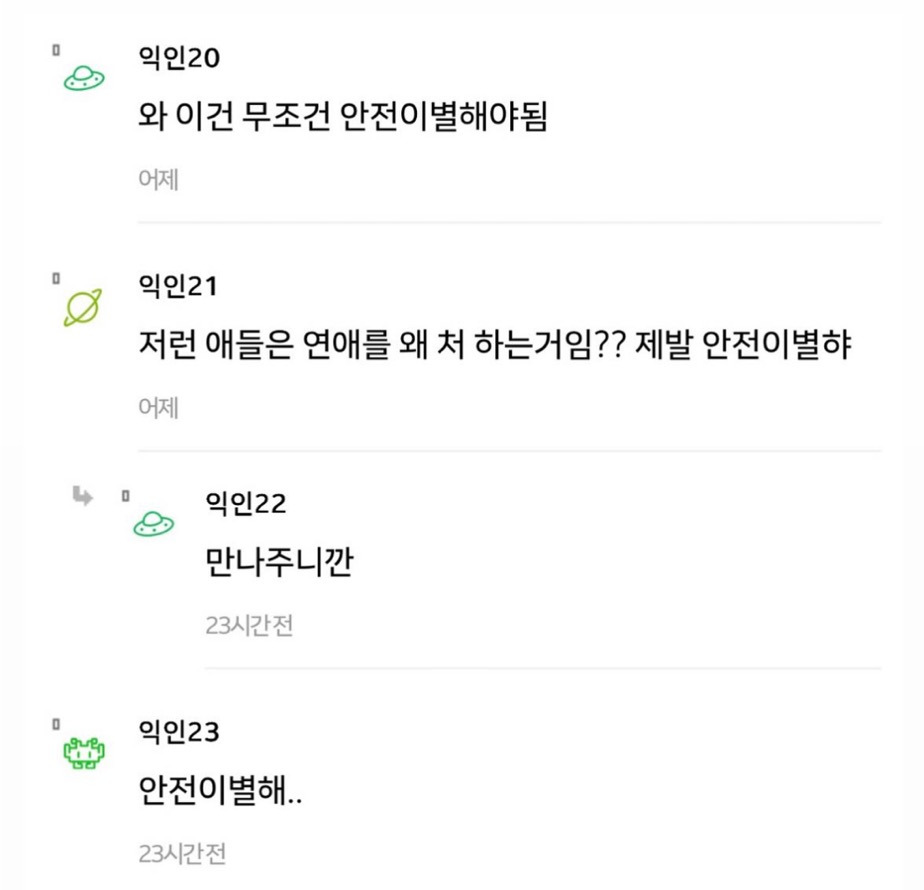The image size is (924, 890).
Task: Select the username 익인23
Action: click(x=179, y=732)
